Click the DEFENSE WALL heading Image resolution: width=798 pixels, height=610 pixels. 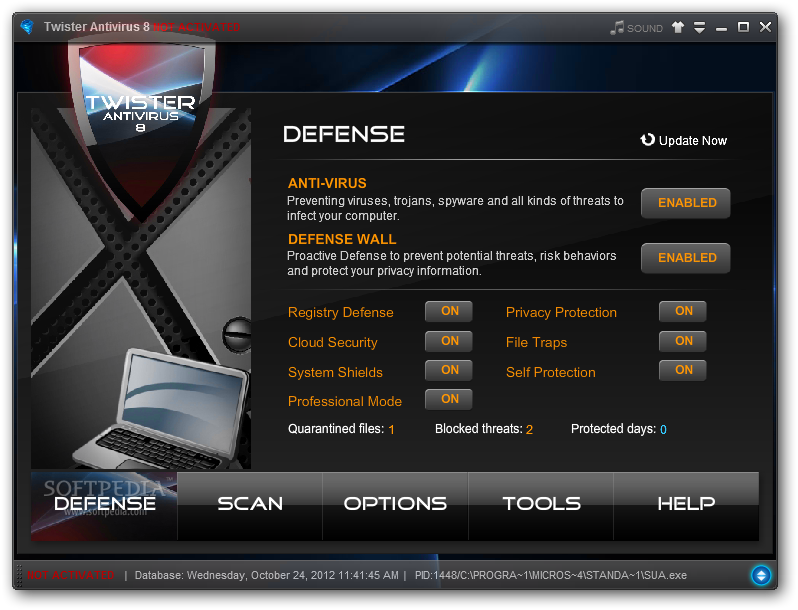click(x=342, y=239)
